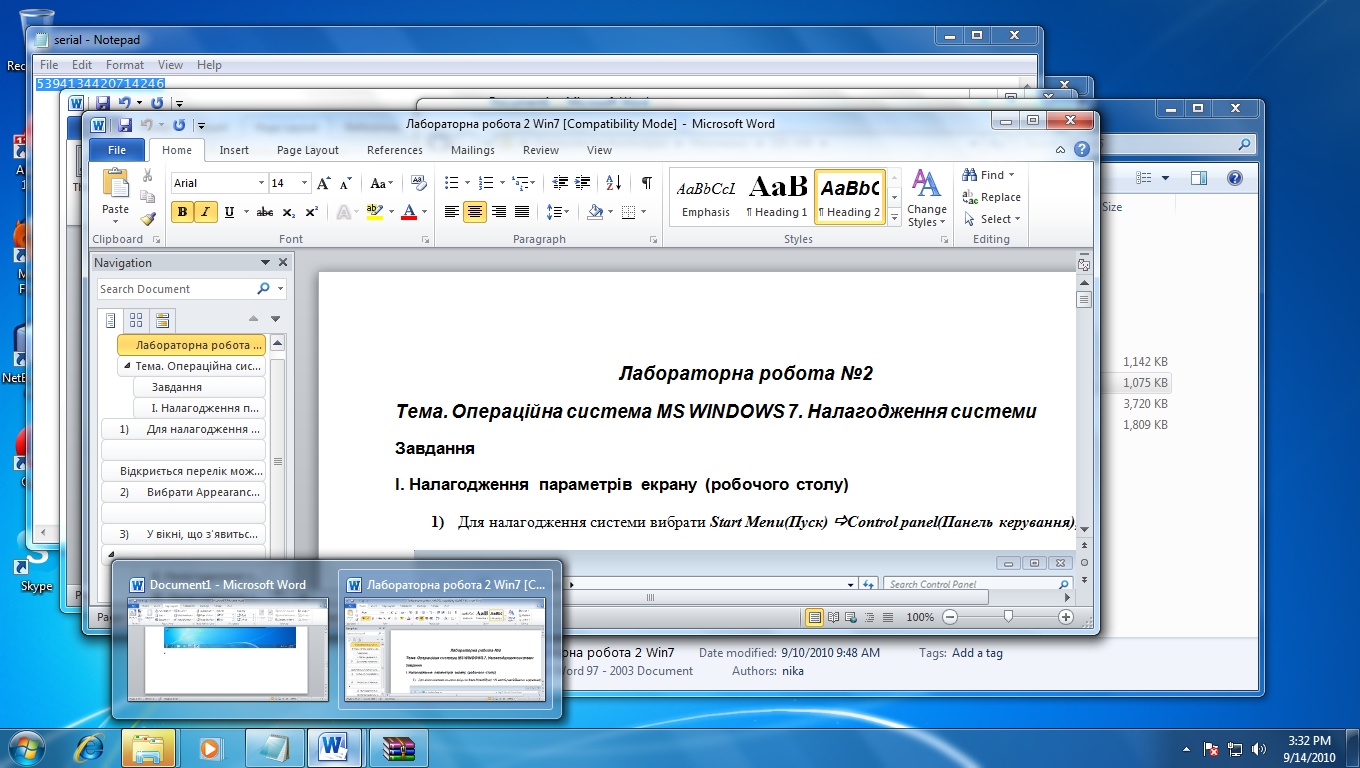This screenshot has width=1360, height=768.
Task: Open the bullets list dropdown arrow
Action: tap(467, 183)
